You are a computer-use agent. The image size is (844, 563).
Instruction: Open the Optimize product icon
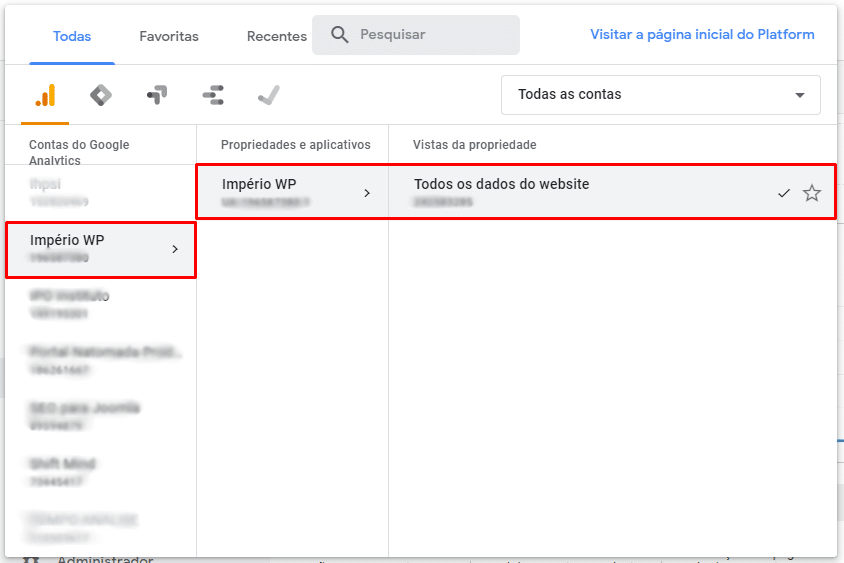pyautogui.click(x=157, y=95)
